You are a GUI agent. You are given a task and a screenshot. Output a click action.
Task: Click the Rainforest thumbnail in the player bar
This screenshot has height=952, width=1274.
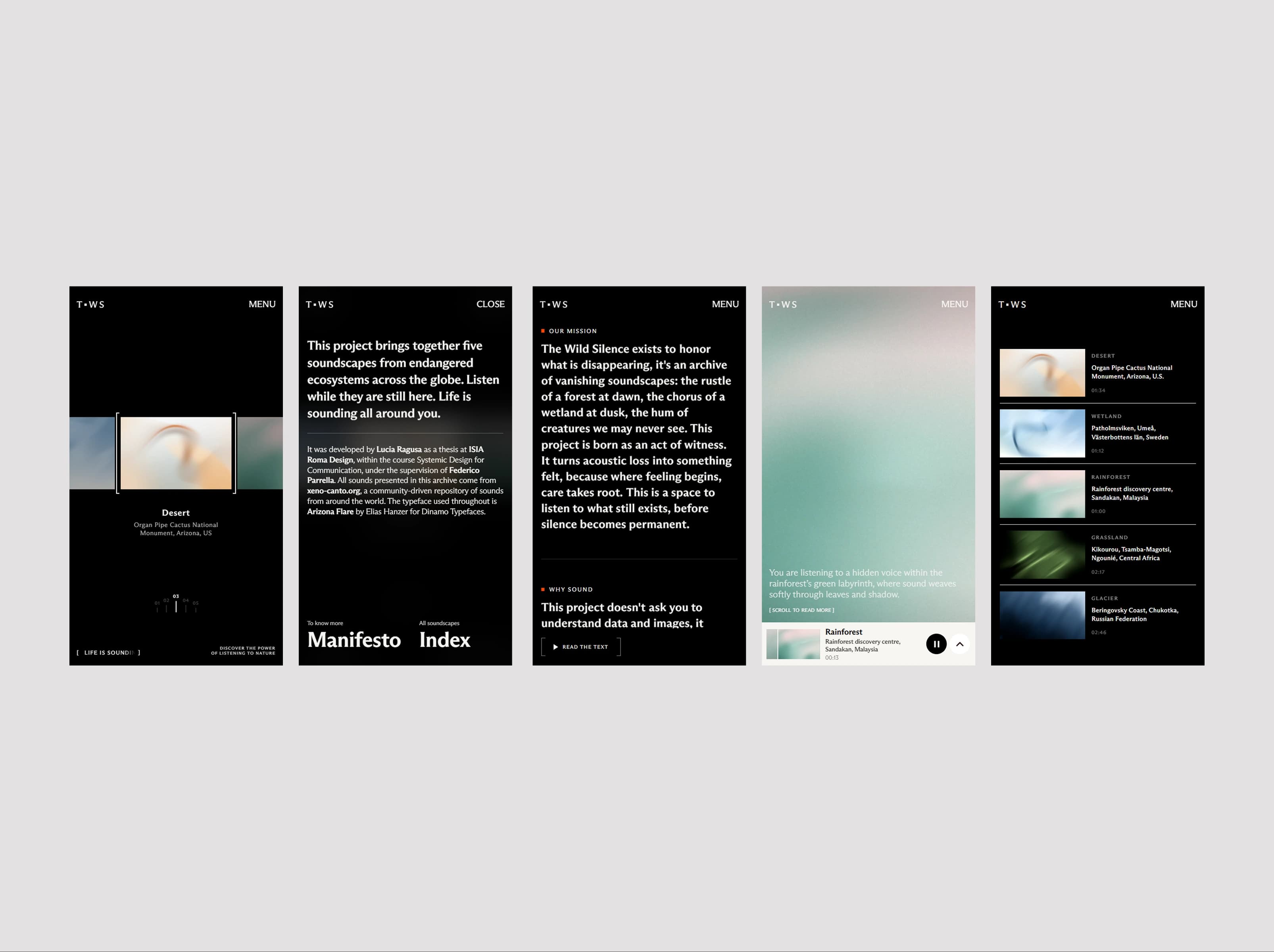click(x=793, y=644)
